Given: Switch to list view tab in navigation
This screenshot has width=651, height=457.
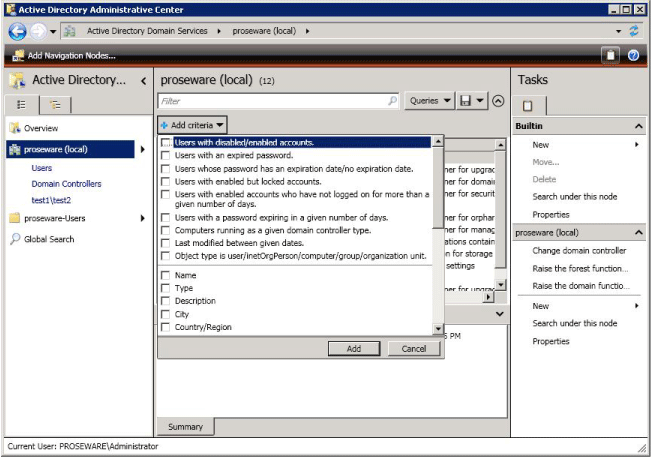Looking at the screenshot, I should click(x=22, y=105).
